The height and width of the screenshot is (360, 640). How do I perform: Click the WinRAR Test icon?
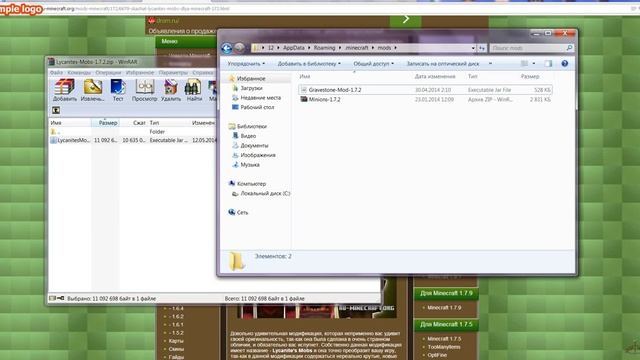pyautogui.click(x=118, y=87)
